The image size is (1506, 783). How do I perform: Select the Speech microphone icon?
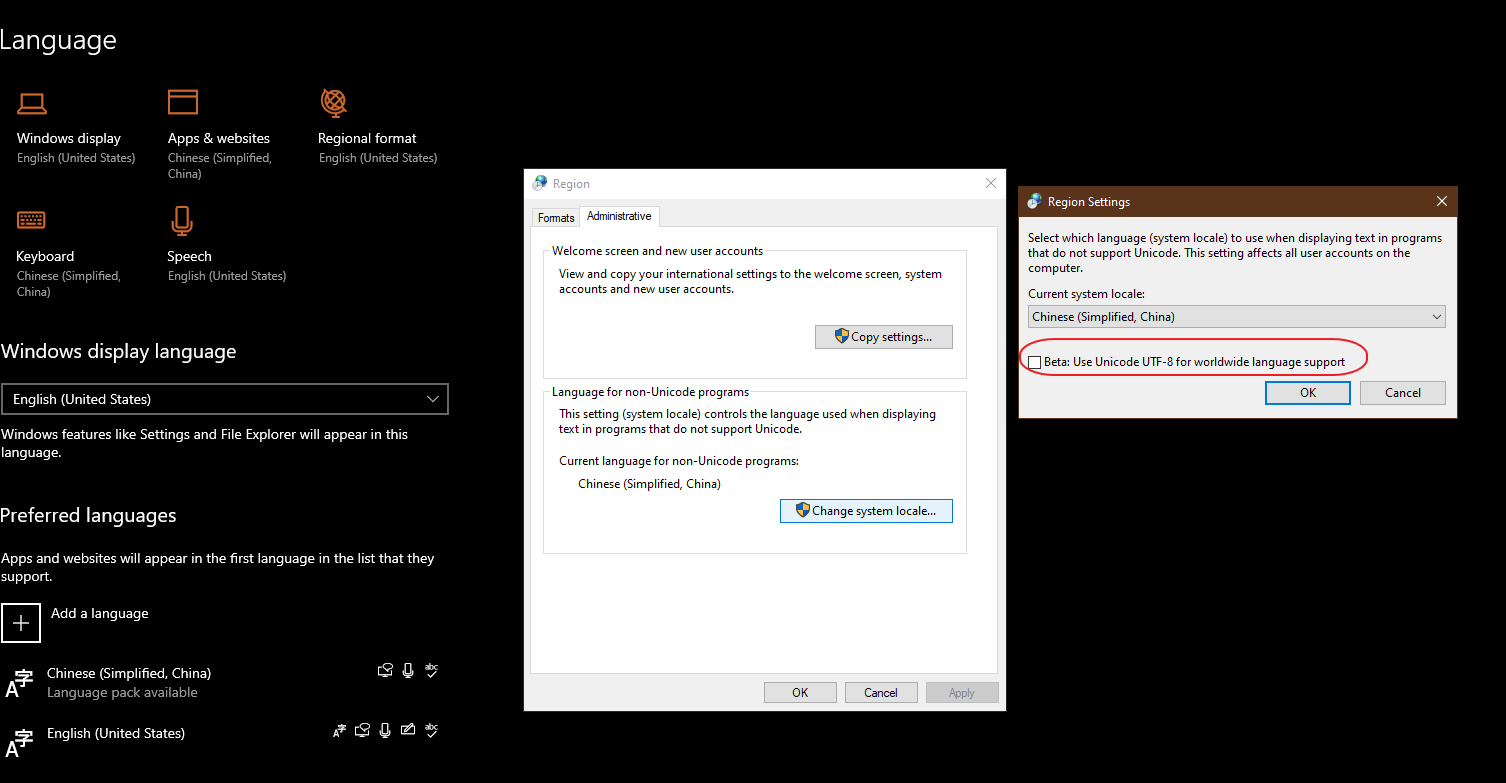coord(182,220)
